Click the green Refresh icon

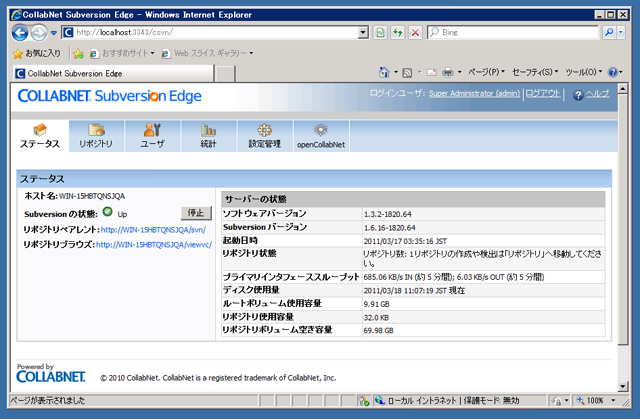[x=398, y=32]
